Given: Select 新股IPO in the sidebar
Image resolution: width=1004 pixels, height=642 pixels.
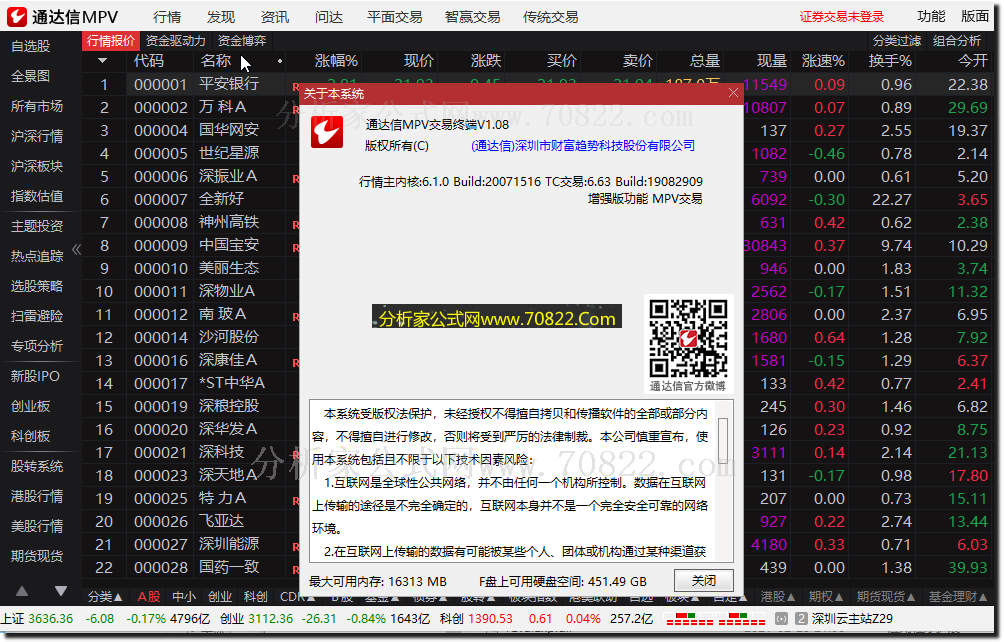Looking at the screenshot, I should click(x=35, y=376).
